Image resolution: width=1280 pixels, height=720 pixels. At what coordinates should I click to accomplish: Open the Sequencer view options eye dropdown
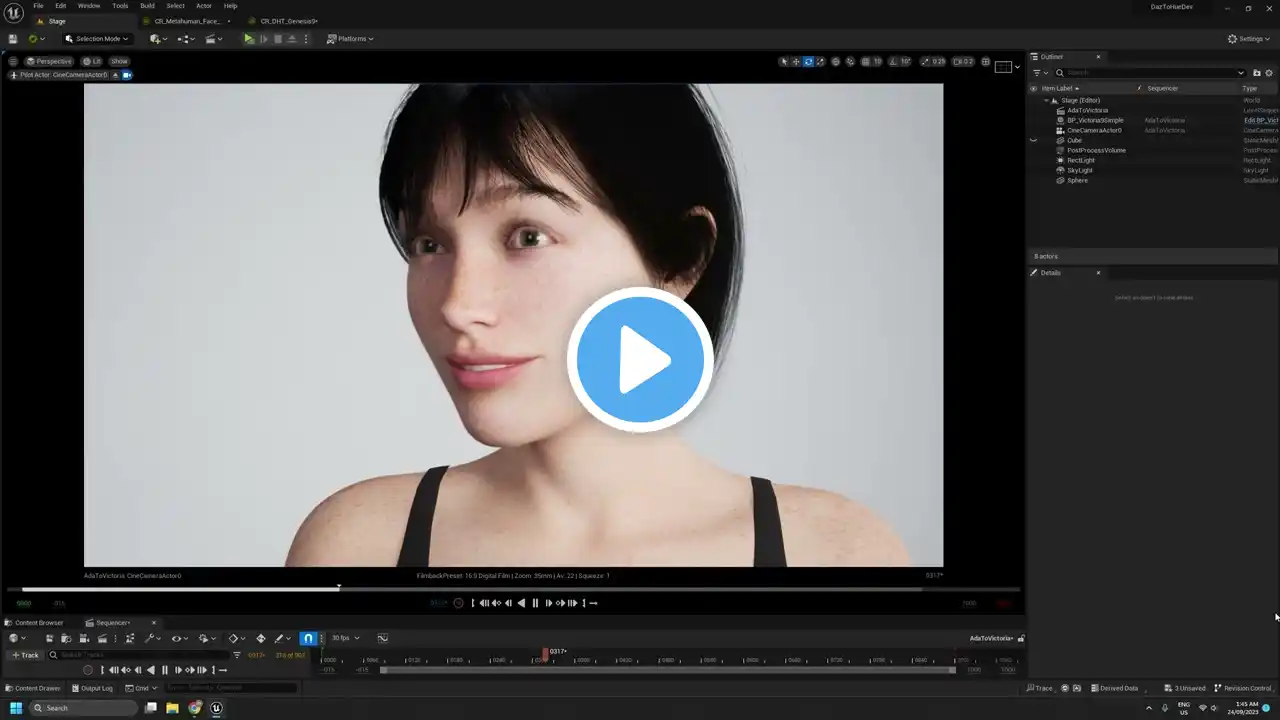[179, 638]
